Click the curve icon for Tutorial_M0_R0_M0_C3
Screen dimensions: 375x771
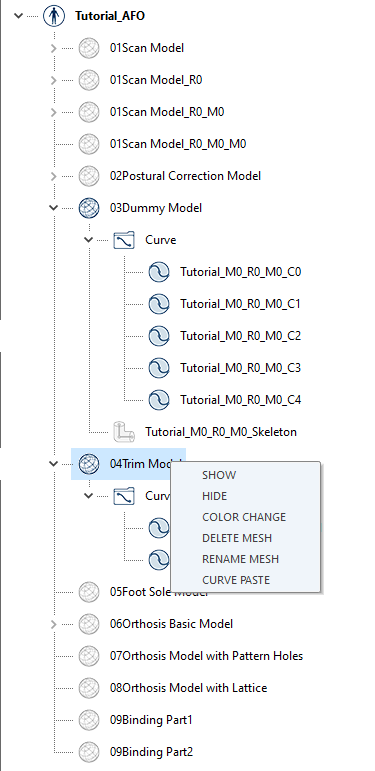point(159,368)
